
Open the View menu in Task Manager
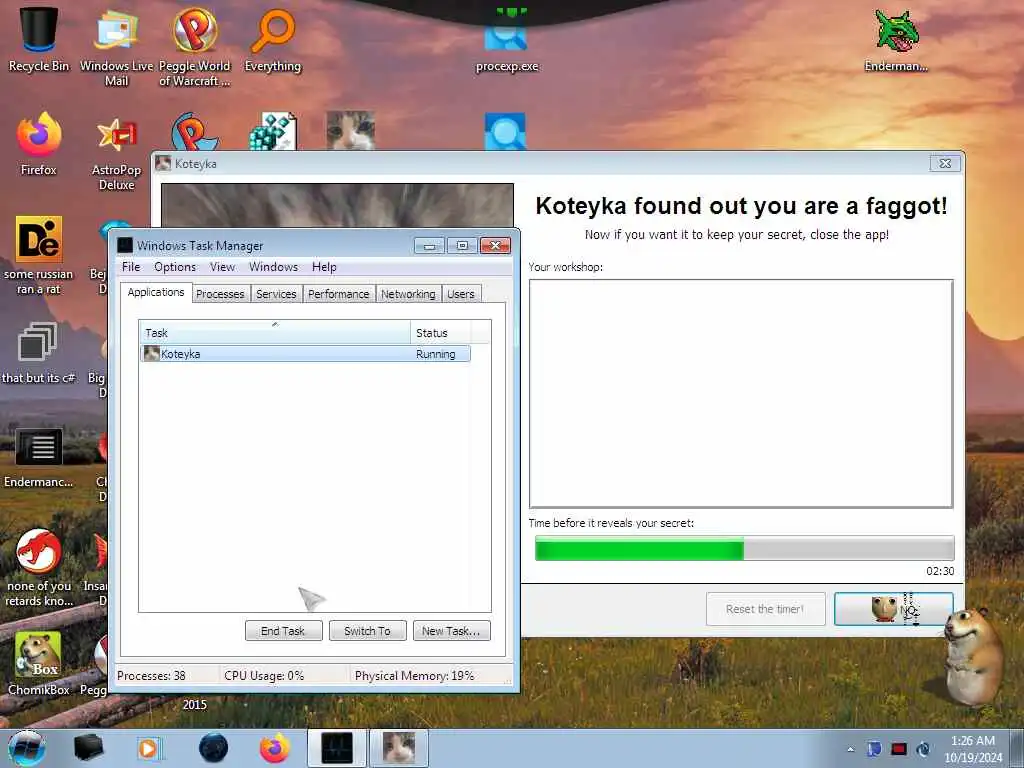coord(222,266)
